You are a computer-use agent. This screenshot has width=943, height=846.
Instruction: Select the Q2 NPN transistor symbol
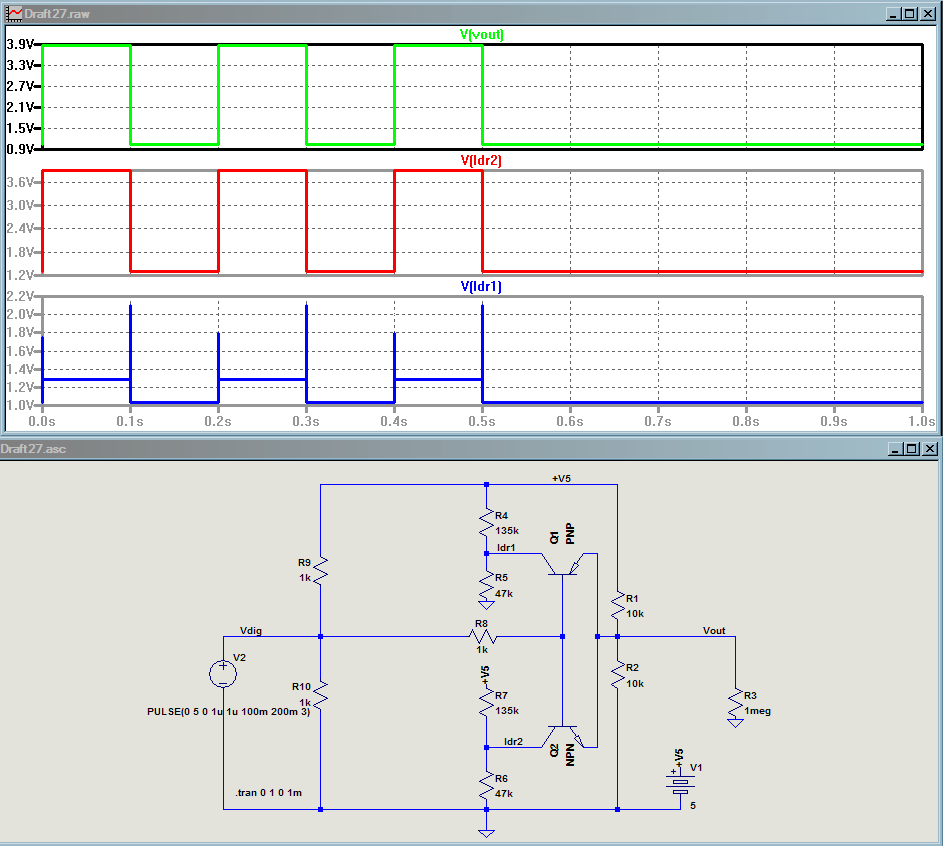[x=564, y=737]
